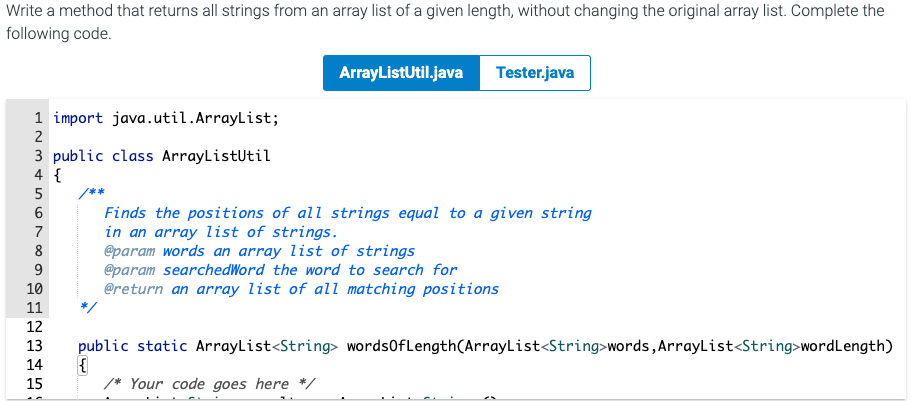Click the '@return an array list' comment line

pos(301,289)
